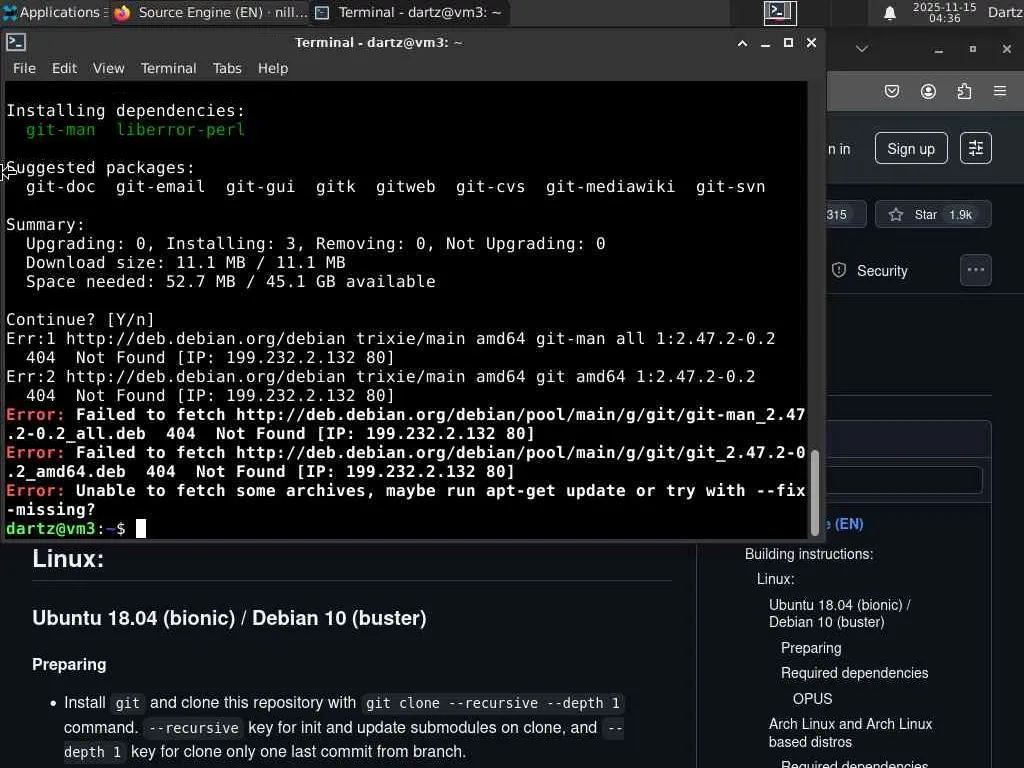Open the Tabs menu in Terminal

coord(227,68)
